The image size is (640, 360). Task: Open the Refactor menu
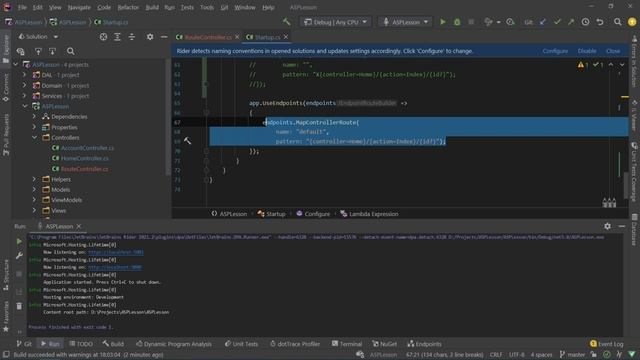(x=128, y=7)
